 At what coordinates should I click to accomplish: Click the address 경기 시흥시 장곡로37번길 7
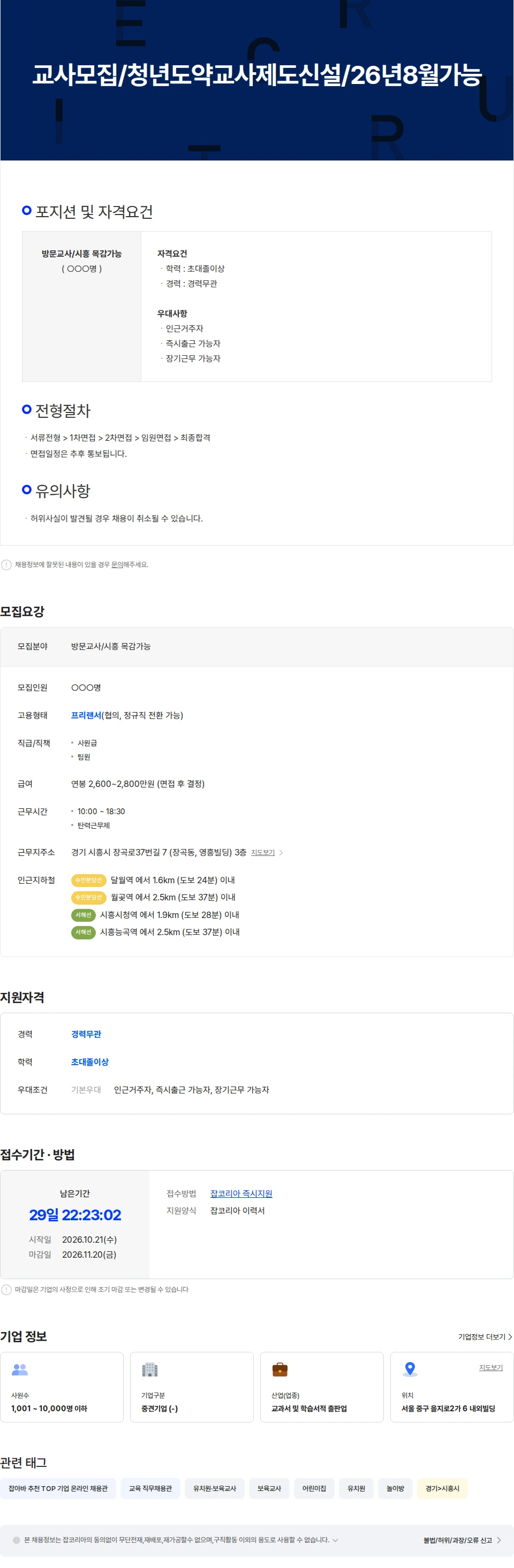[x=158, y=853]
